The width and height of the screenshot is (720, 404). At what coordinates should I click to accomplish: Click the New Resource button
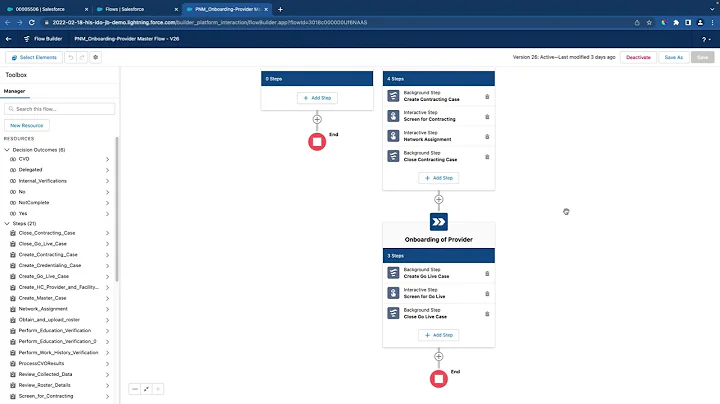coord(27,125)
